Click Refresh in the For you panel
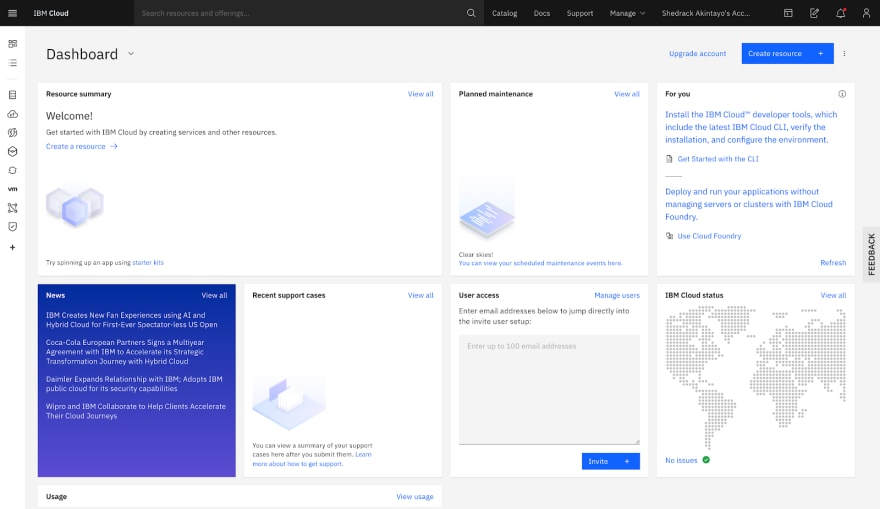Image resolution: width=880 pixels, height=509 pixels. [833, 262]
